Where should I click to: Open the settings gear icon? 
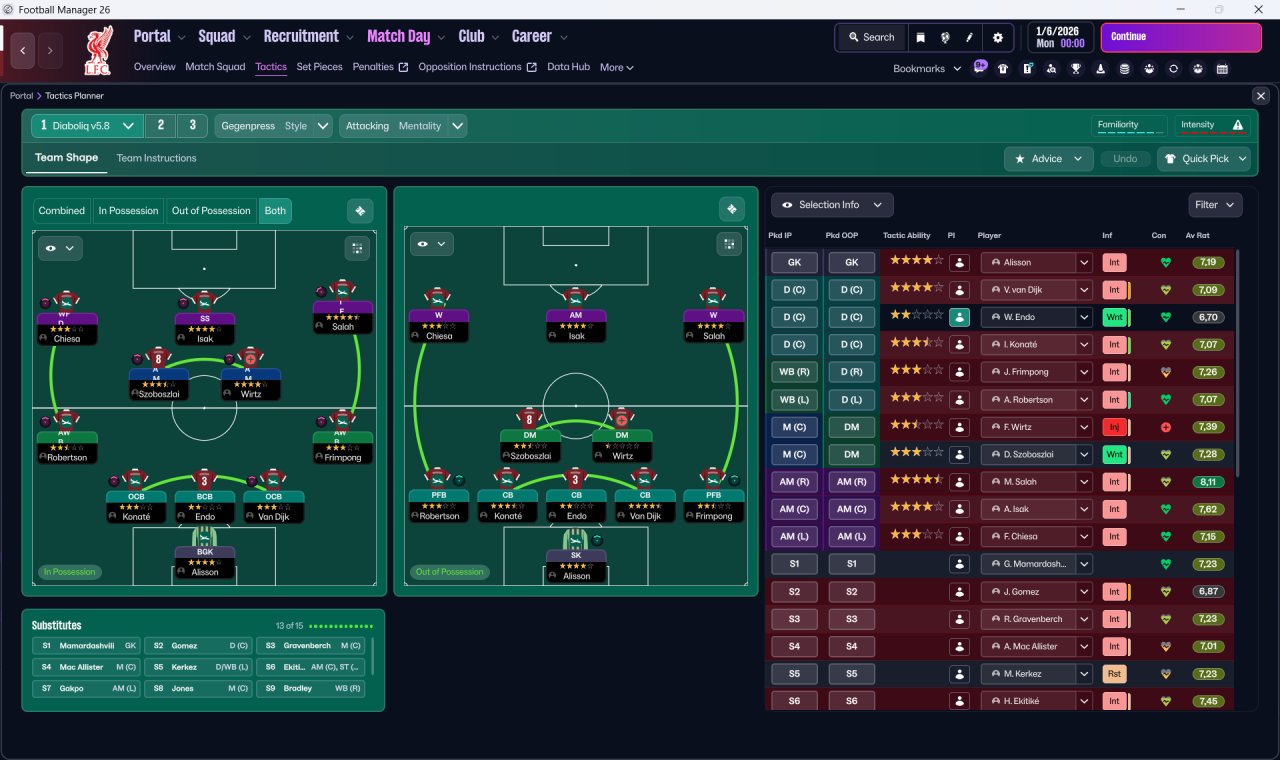tap(997, 37)
